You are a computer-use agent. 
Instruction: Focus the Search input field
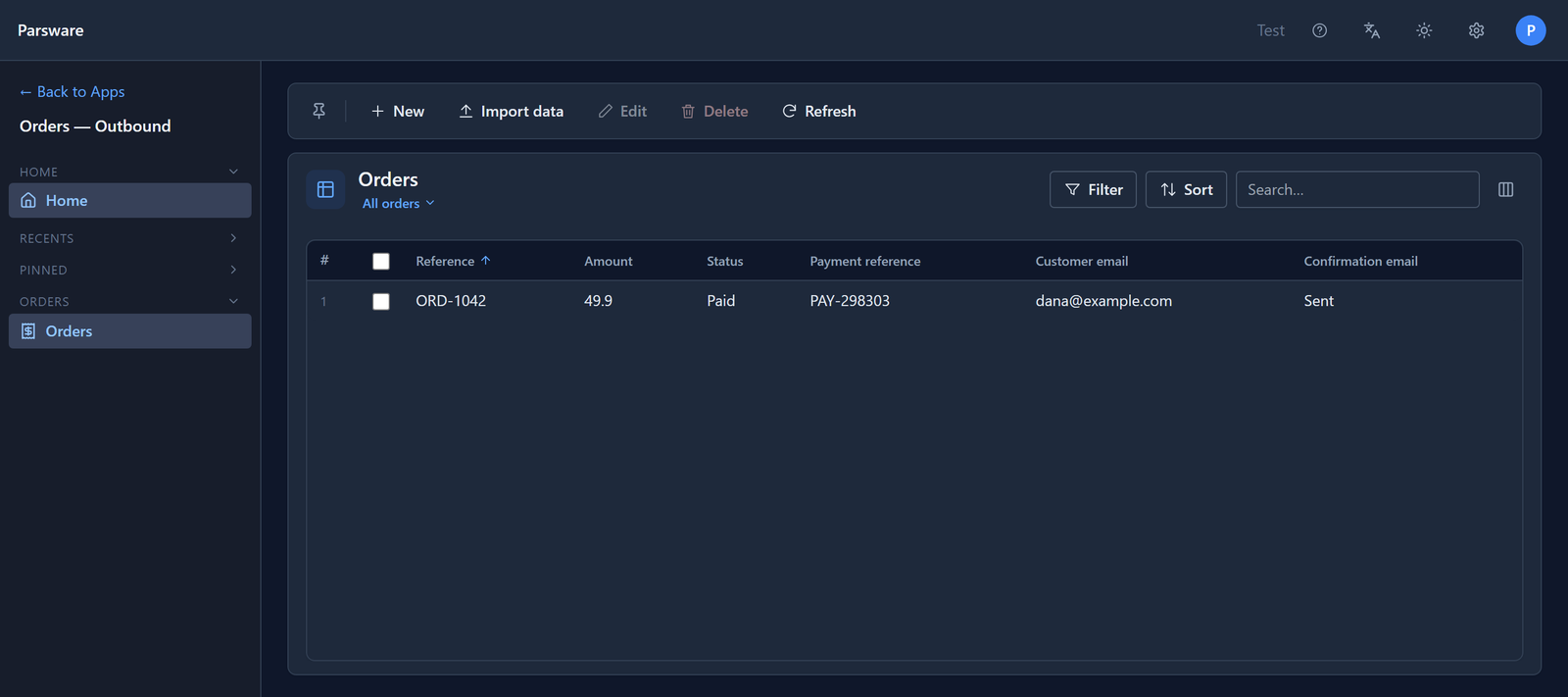click(x=1357, y=189)
